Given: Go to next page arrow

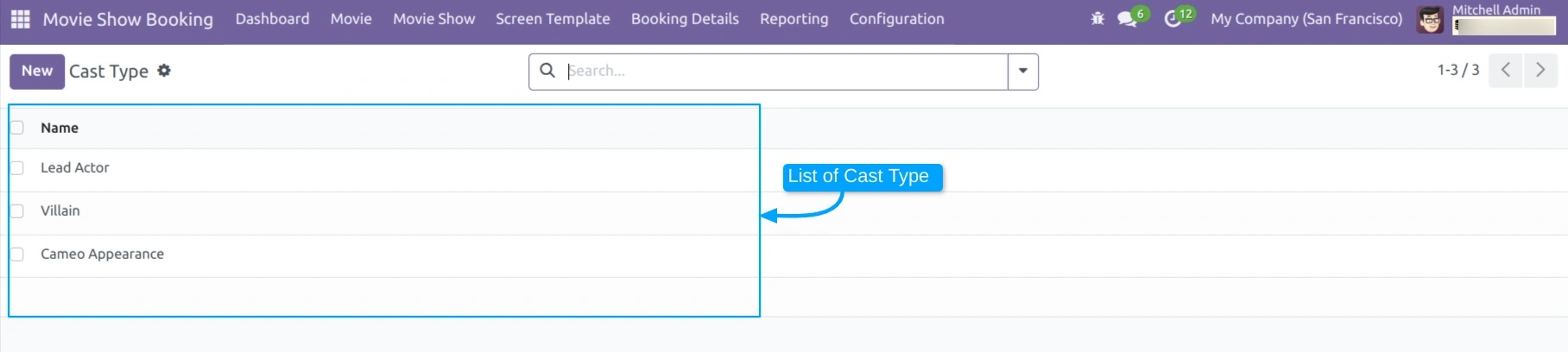Looking at the screenshot, I should [1540, 71].
